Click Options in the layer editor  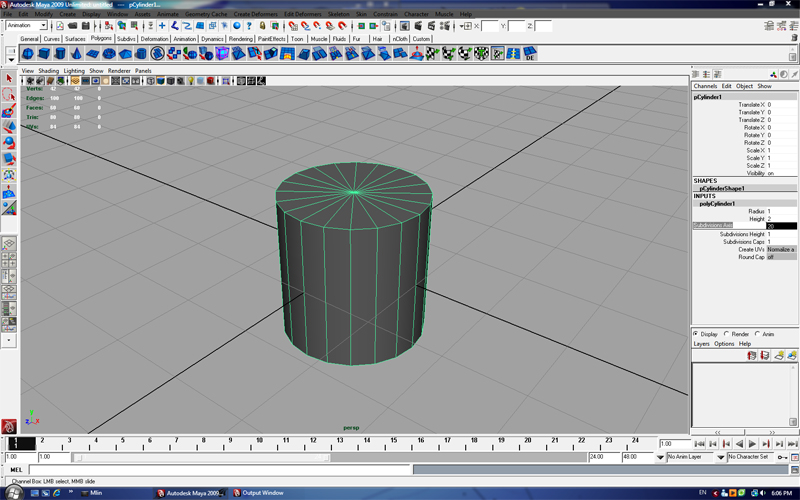pos(724,344)
